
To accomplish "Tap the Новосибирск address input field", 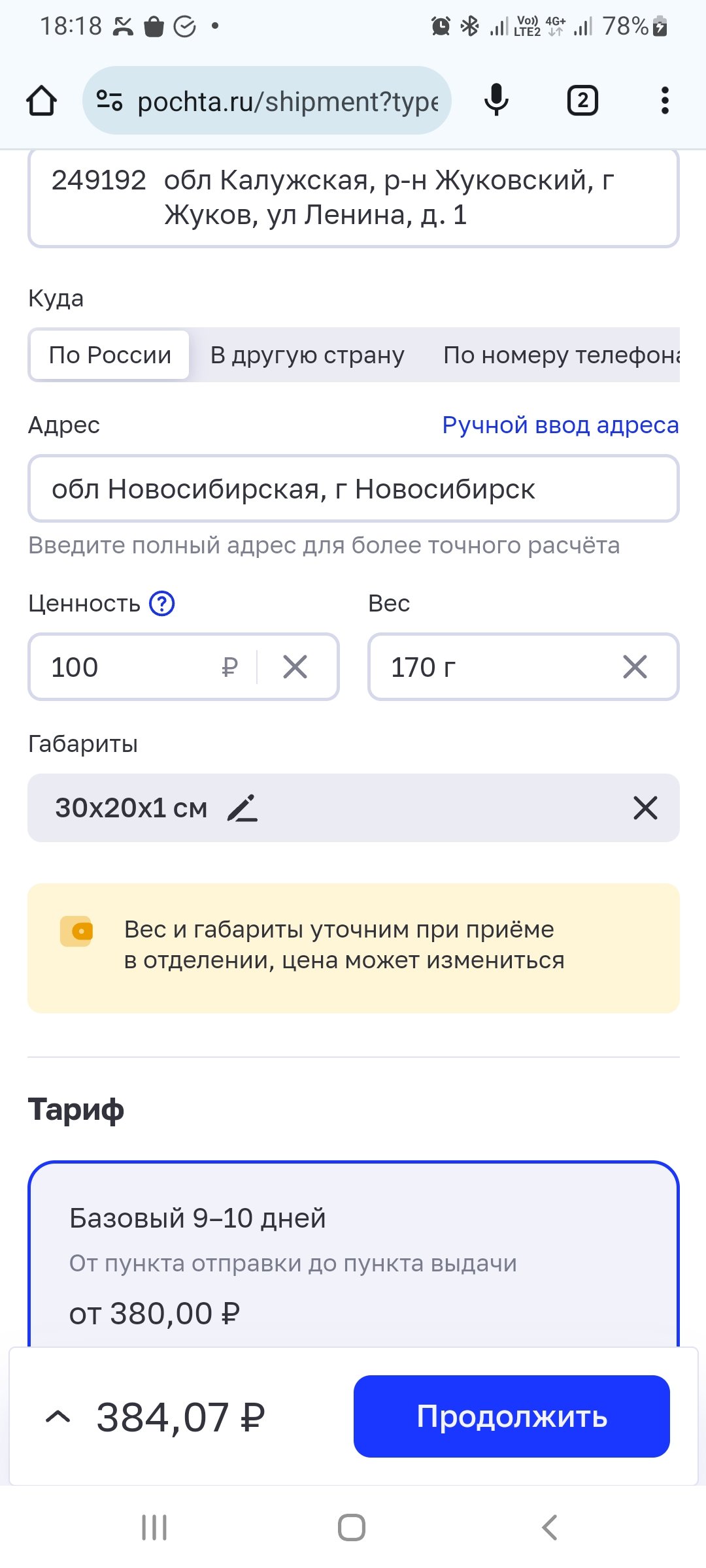I will [353, 489].
